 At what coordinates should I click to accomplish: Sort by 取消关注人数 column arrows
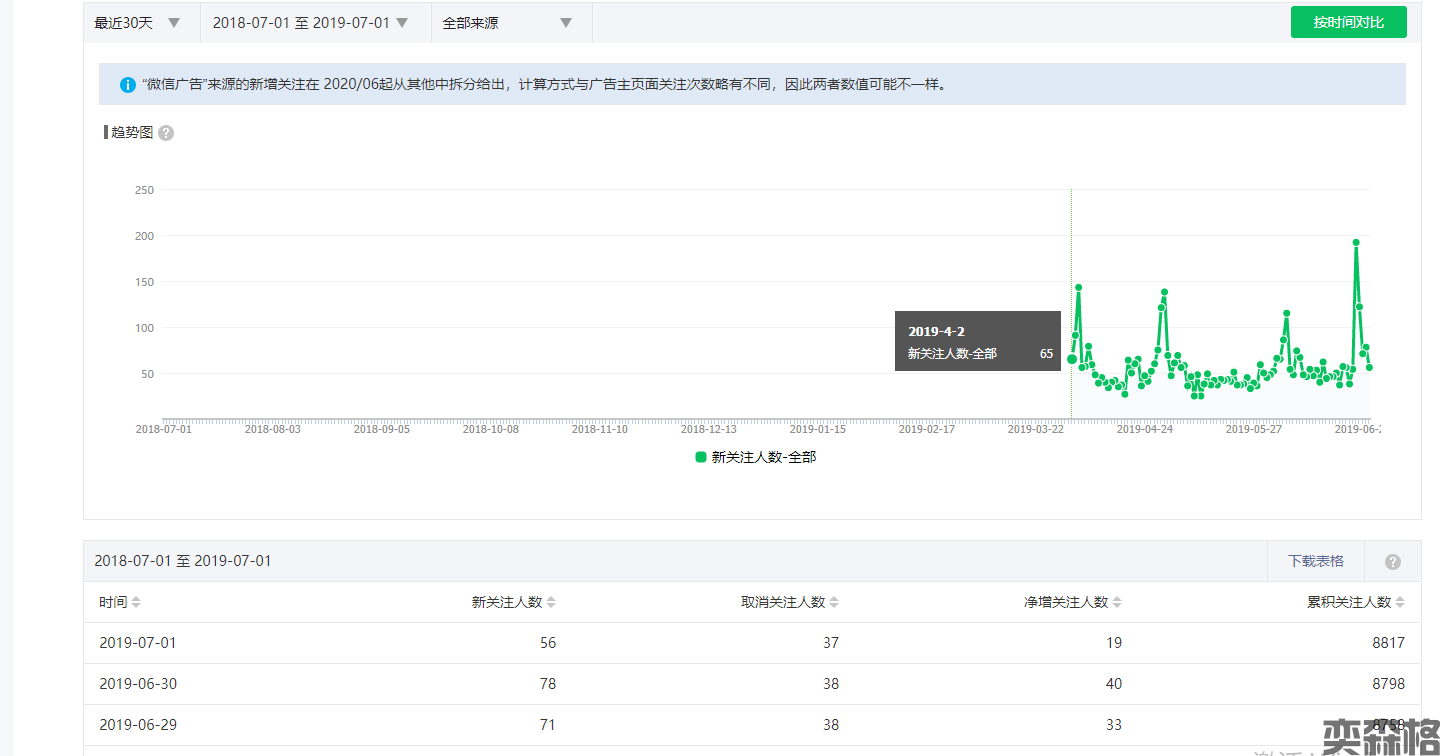[x=834, y=603]
